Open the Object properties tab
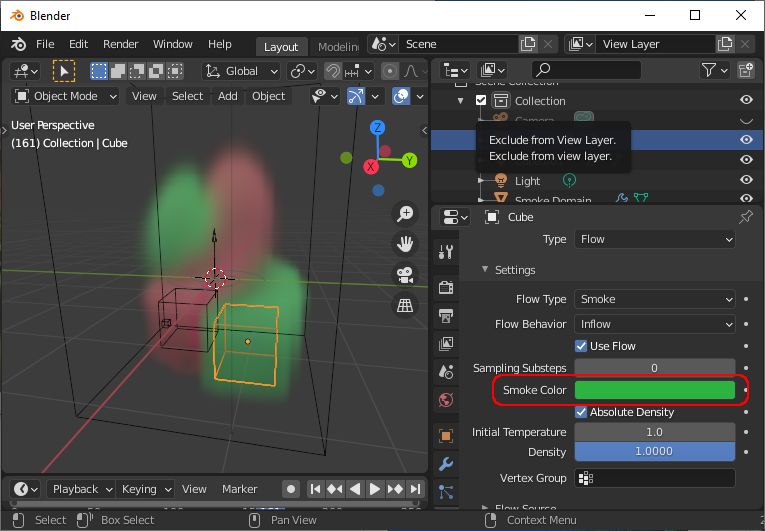Screen dimensions: 765x531 pos(446,435)
